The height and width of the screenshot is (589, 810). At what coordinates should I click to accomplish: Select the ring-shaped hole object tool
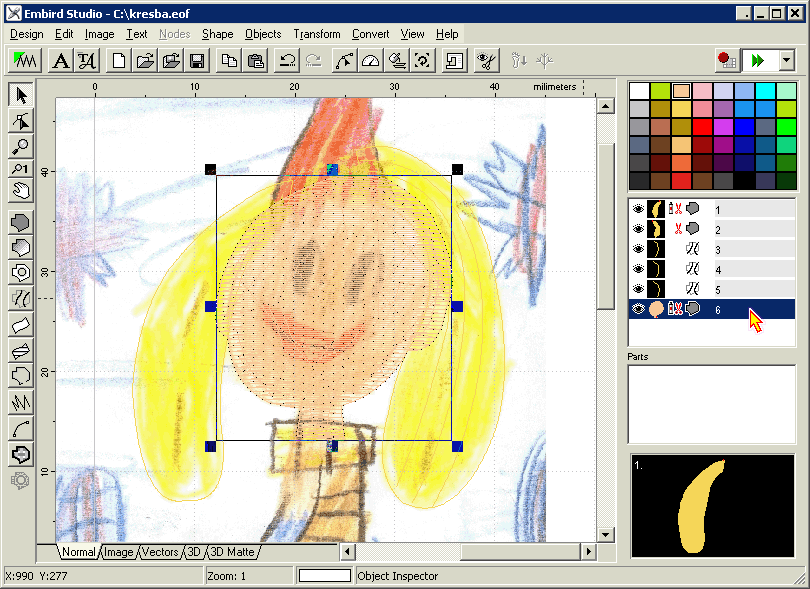click(21, 272)
